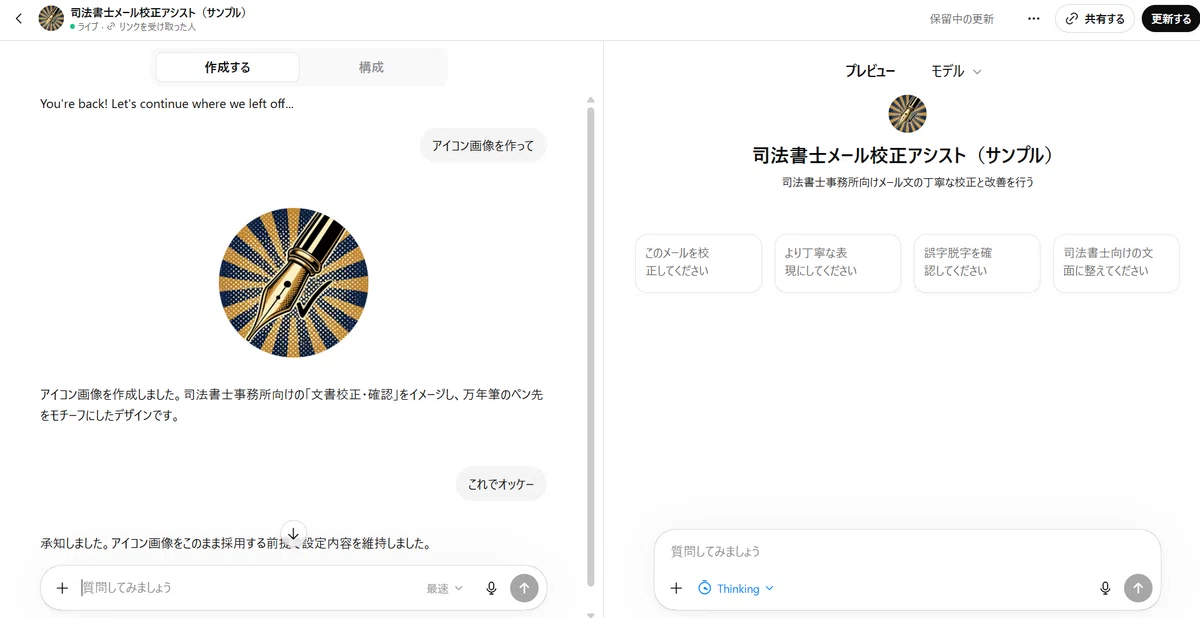Go back using the left arrow icon
The image size is (1200, 618).
pos(18,18)
